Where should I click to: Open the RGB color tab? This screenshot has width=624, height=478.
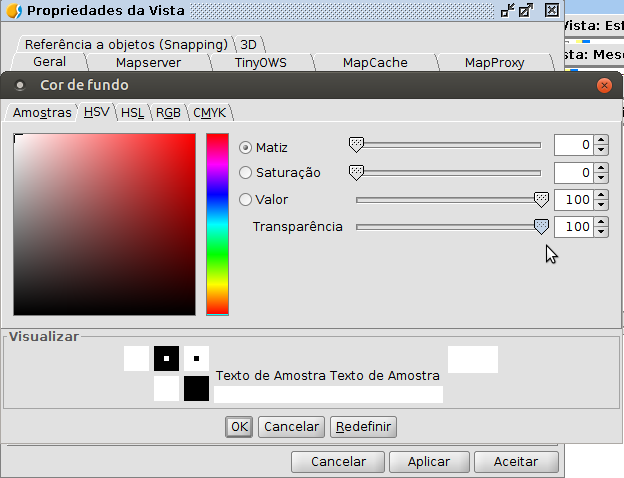pyautogui.click(x=168, y=113)
